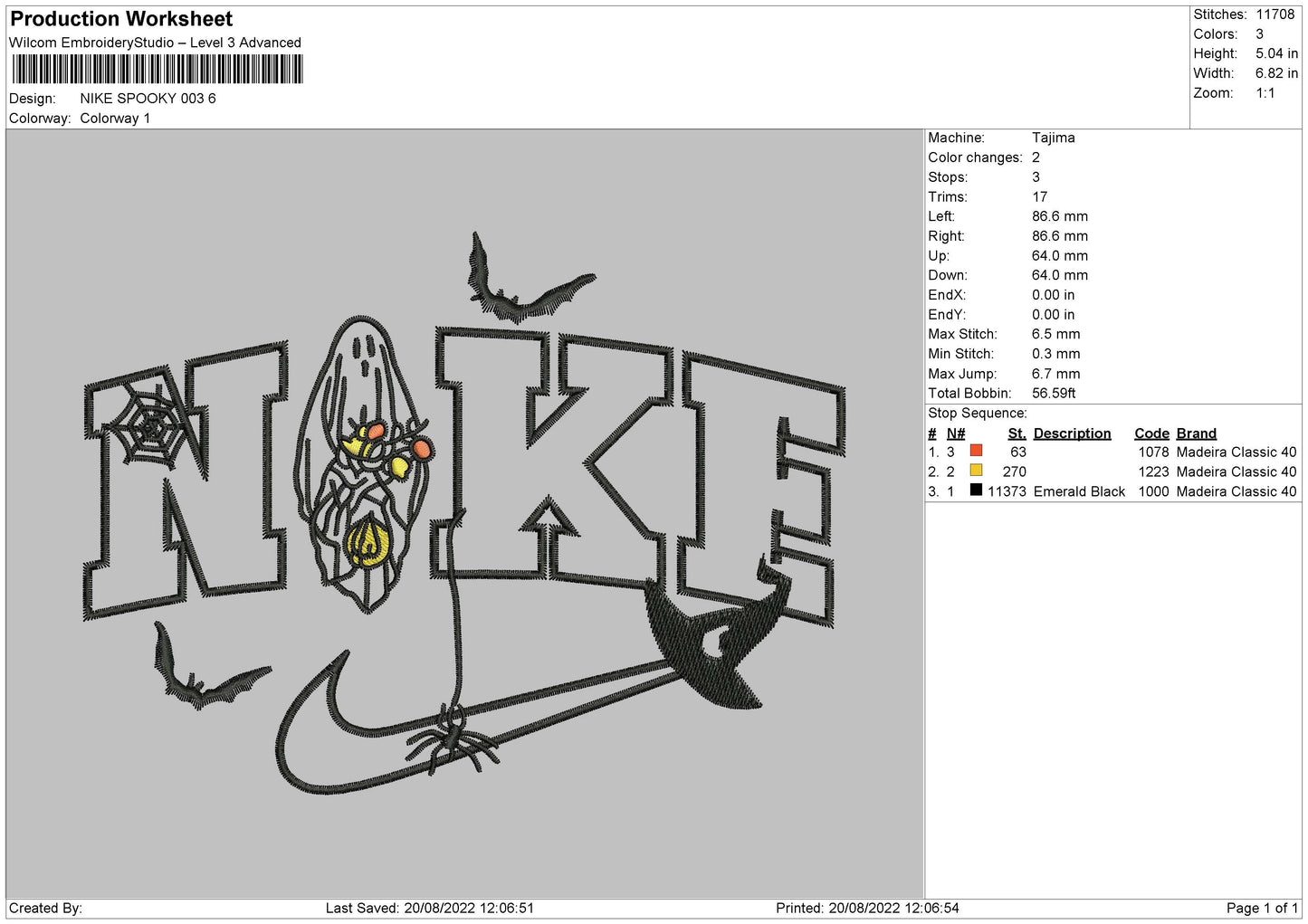Click the barcode under the worksheet title
Screen dimensions: 1308x924
[x=158, y=70]
